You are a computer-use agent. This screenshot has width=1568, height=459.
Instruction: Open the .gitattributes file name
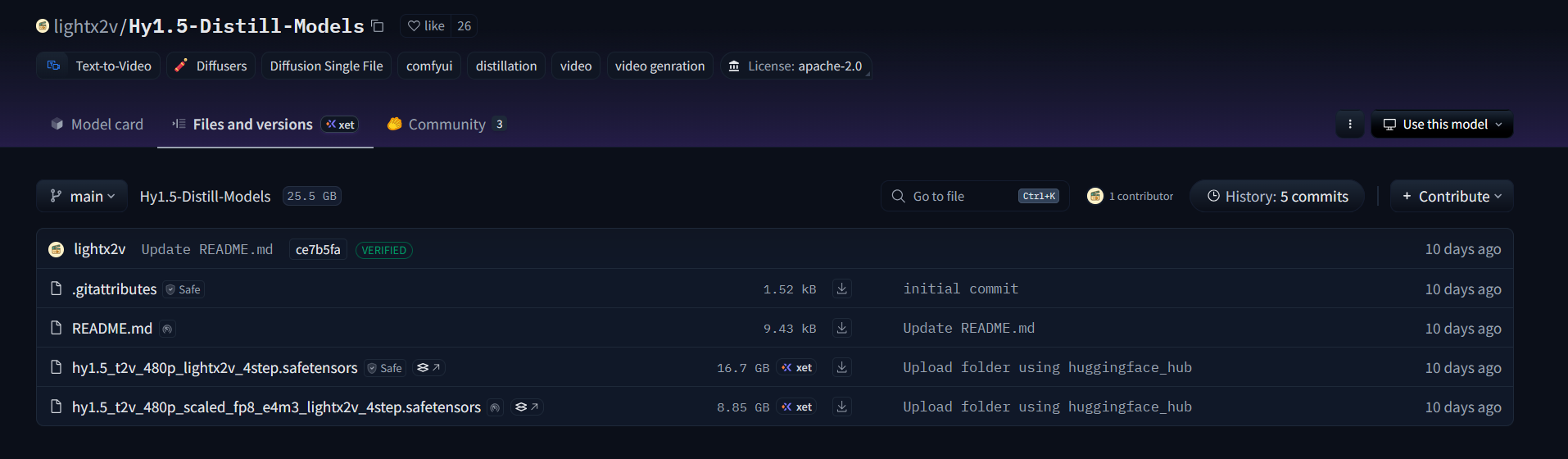[x=114, y=289]
